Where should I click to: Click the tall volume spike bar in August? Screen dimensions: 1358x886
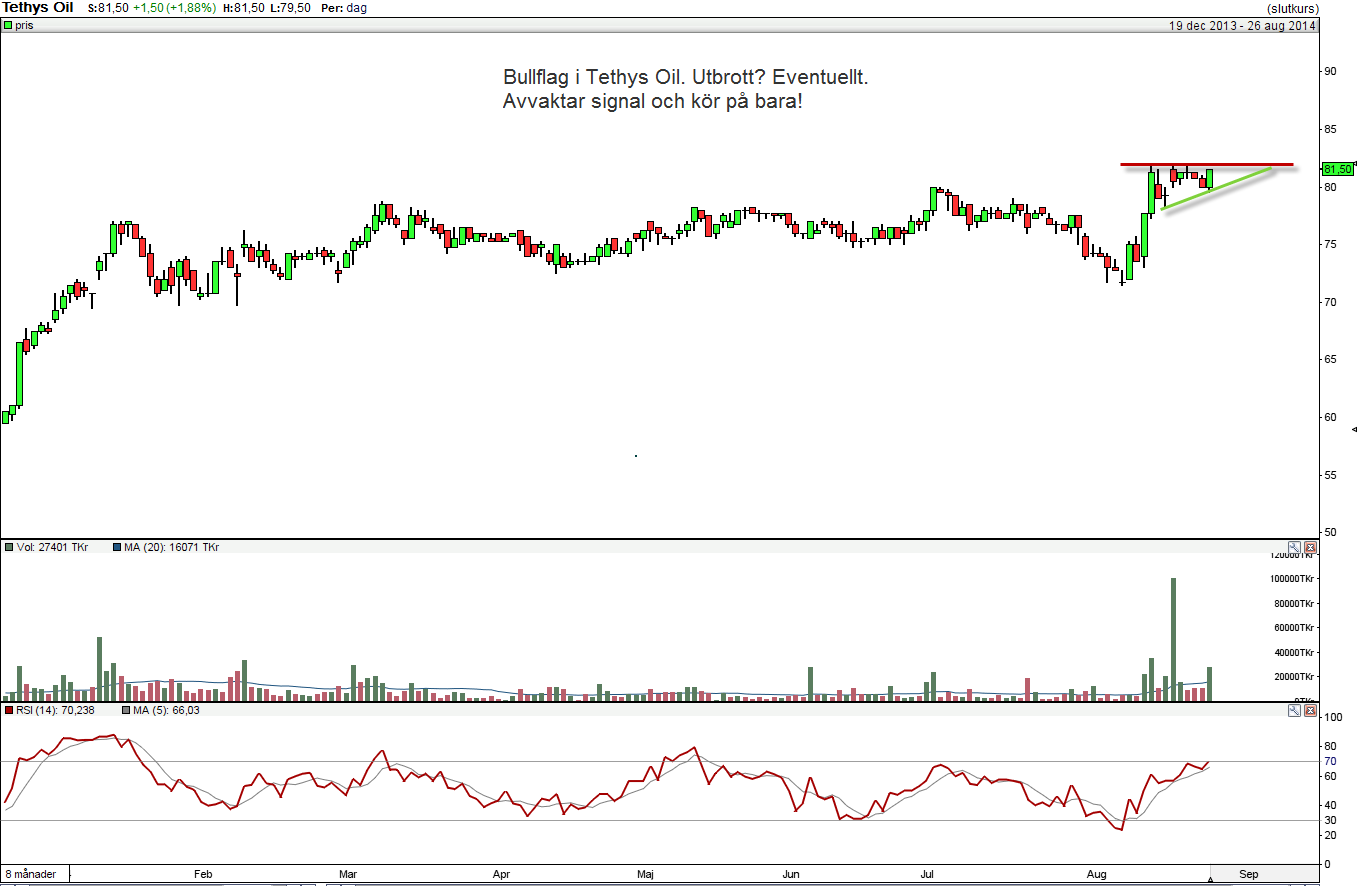coord(1173,639)
